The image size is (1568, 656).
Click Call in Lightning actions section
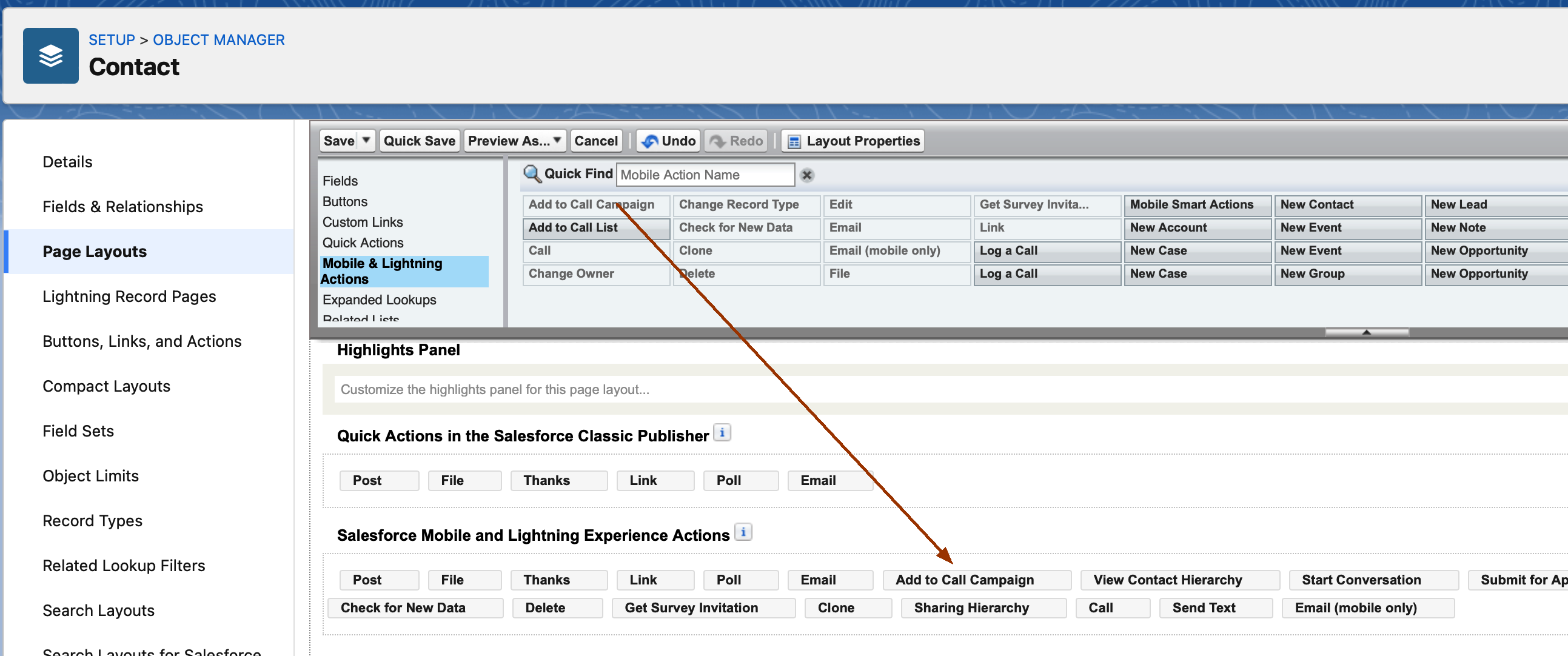coord(1112,609)
